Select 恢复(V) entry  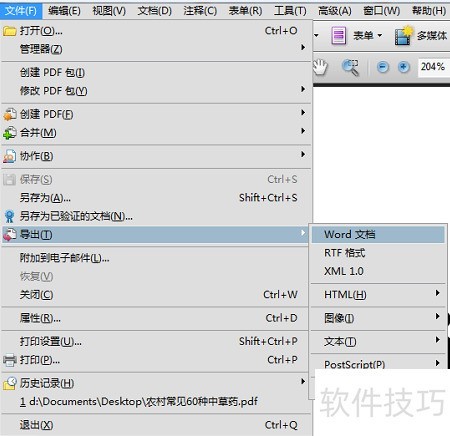click(155, 276)
